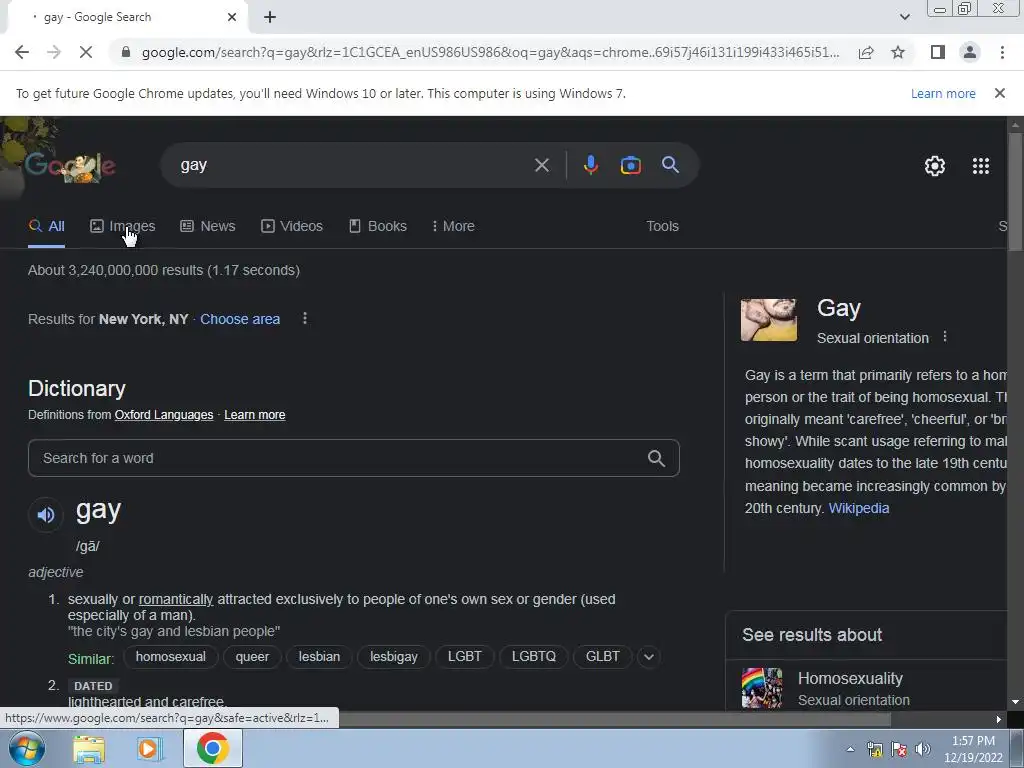Open volume control in system tray
Image resolution: width=1024 pixels, height=768 pixels.
(x=923, y=749)
